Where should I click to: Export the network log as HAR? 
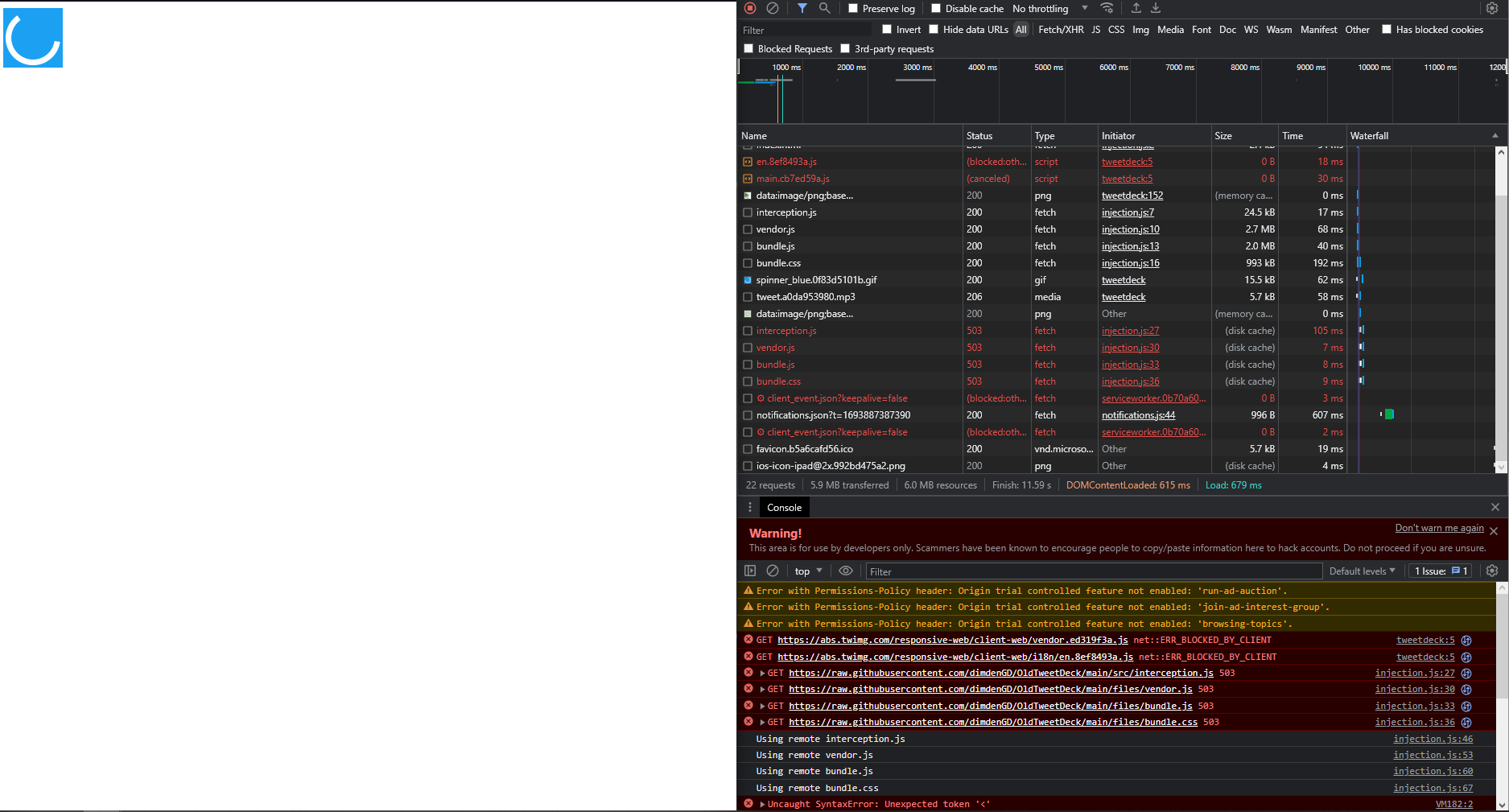coord(1156,8)
